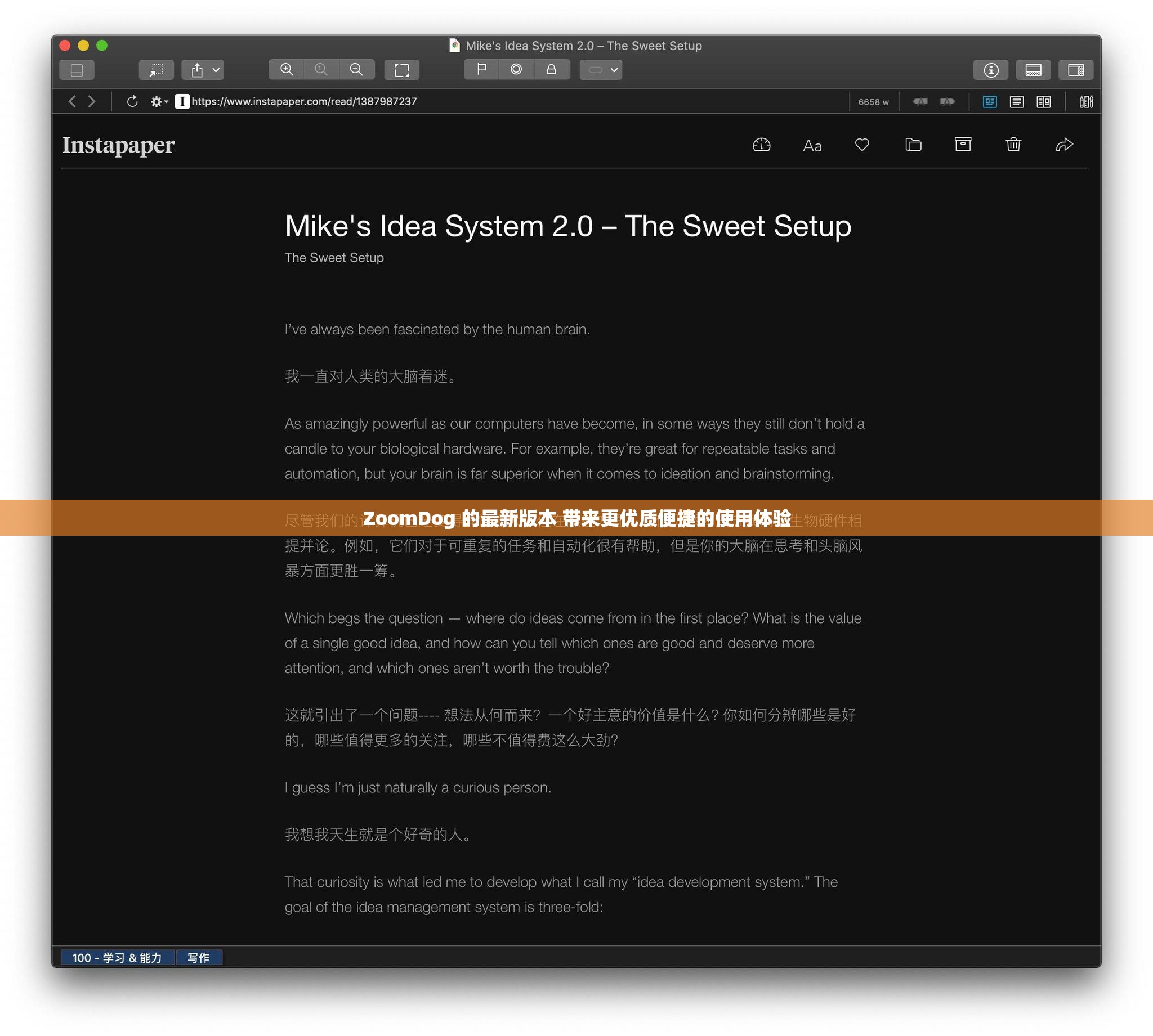1153x1036 pixels.
Task: Toggle the right inspector sidebar
Action: point(1075,70)
